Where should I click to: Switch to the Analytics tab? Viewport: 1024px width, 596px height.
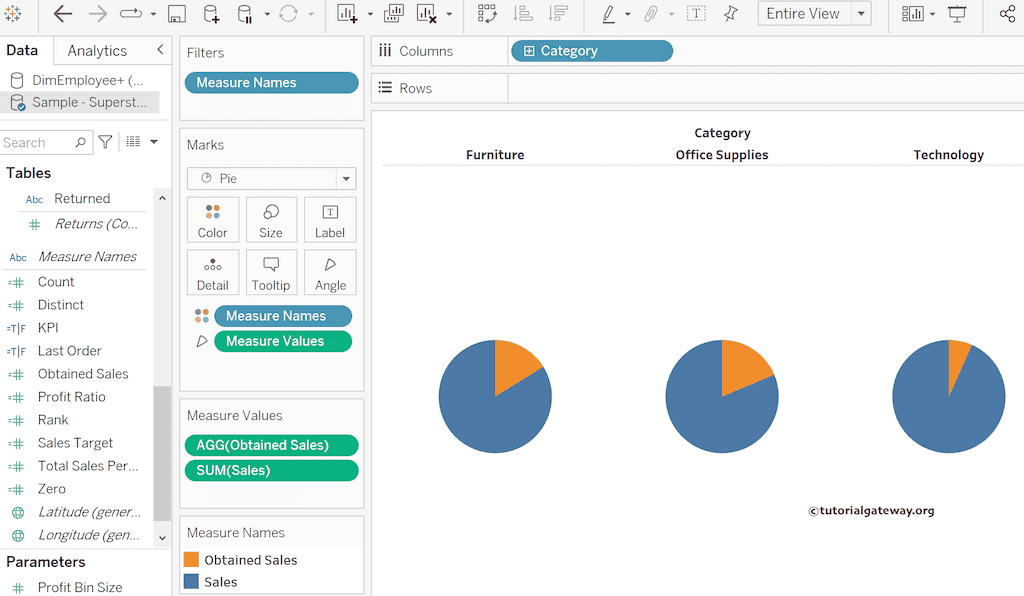pyautogui.click(x=97, y=50)
